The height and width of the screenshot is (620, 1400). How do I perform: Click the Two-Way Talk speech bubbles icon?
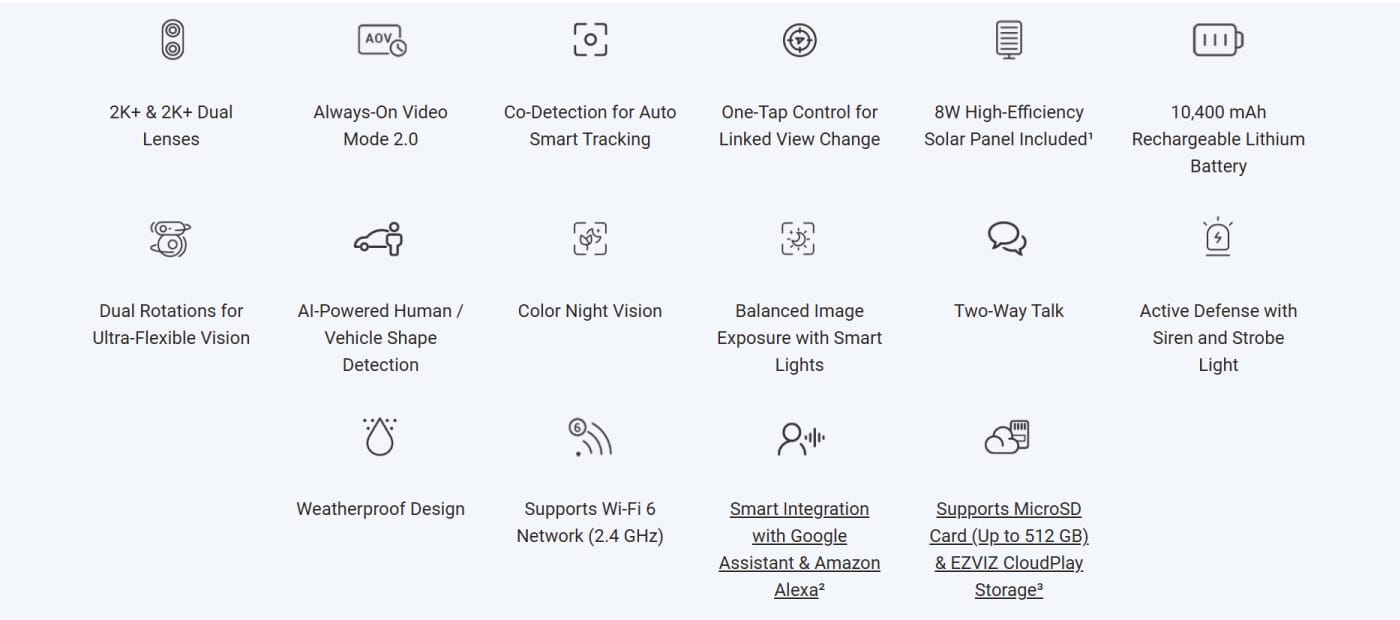coord(1008,239)
